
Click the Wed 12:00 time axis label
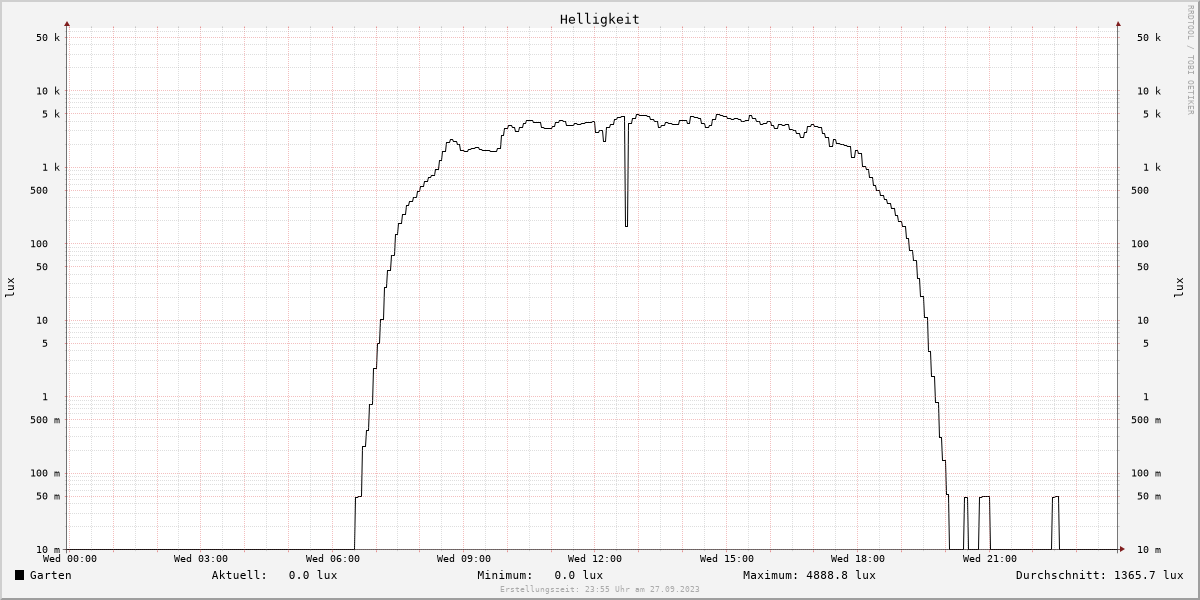(x=595, y=559)
